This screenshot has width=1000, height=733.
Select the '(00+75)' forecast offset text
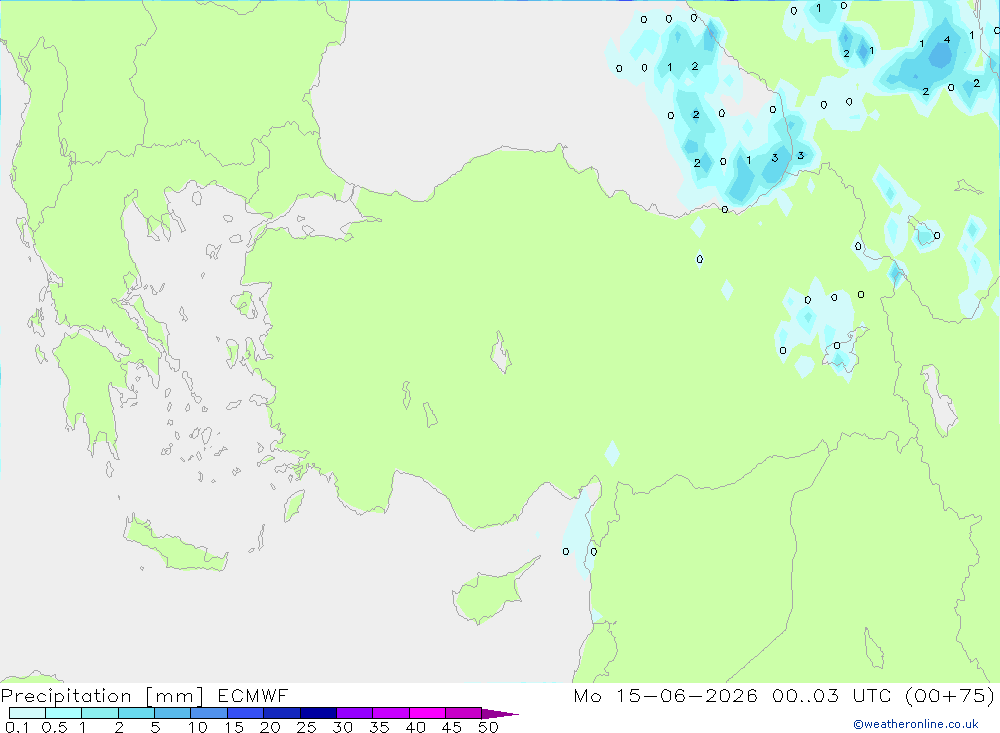pyautogui.click(x=949, y=695)
